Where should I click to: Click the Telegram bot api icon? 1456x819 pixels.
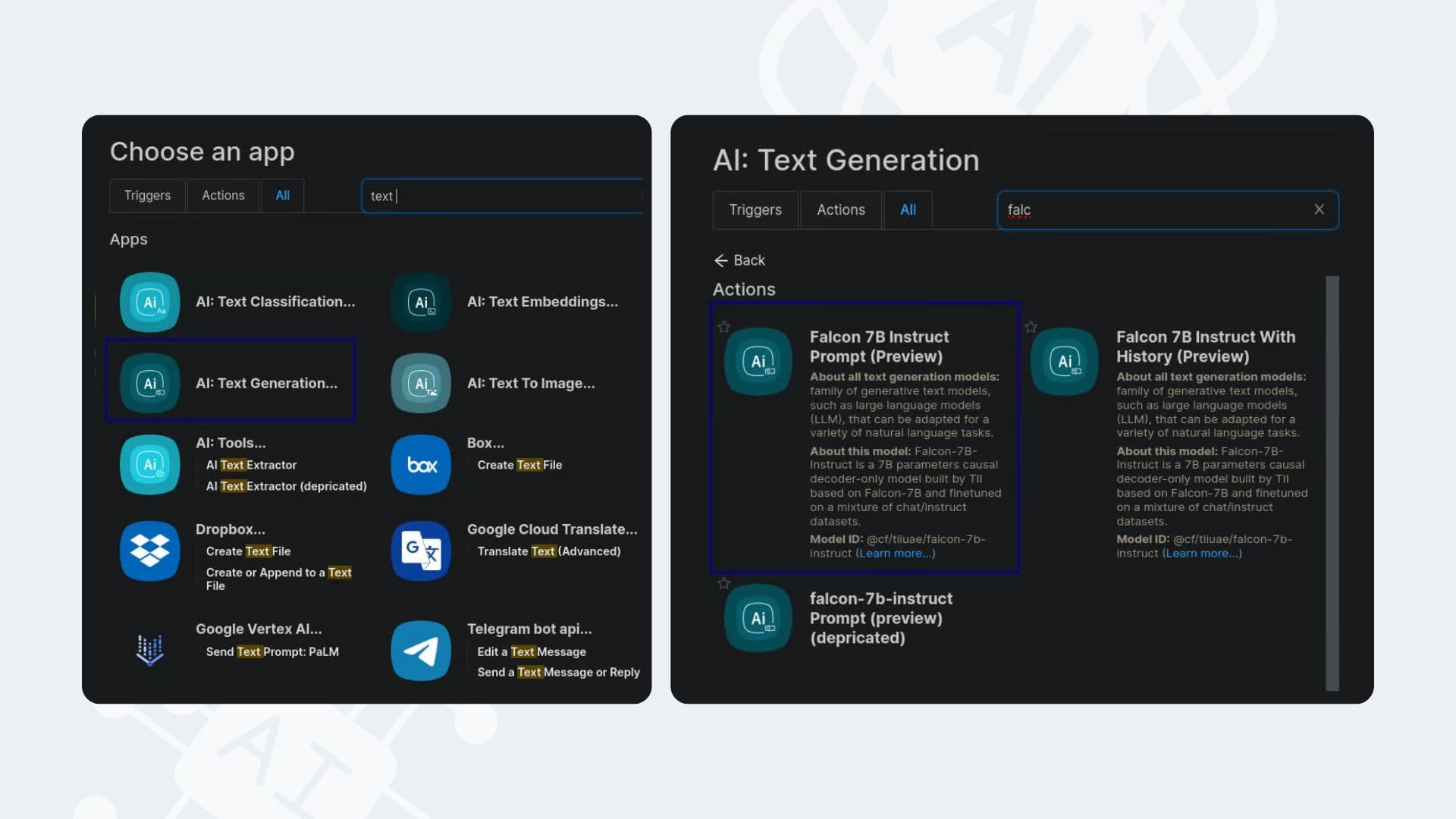tap(421, 650)
